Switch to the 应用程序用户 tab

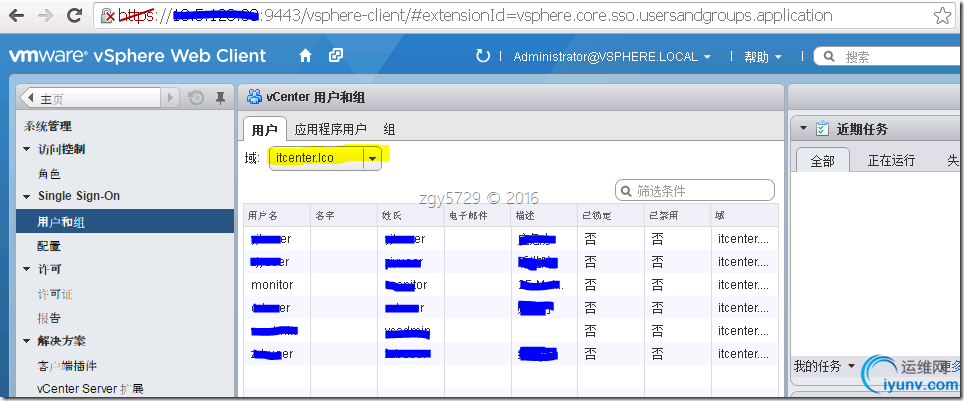pyautogui.click(x=331, y=129)
